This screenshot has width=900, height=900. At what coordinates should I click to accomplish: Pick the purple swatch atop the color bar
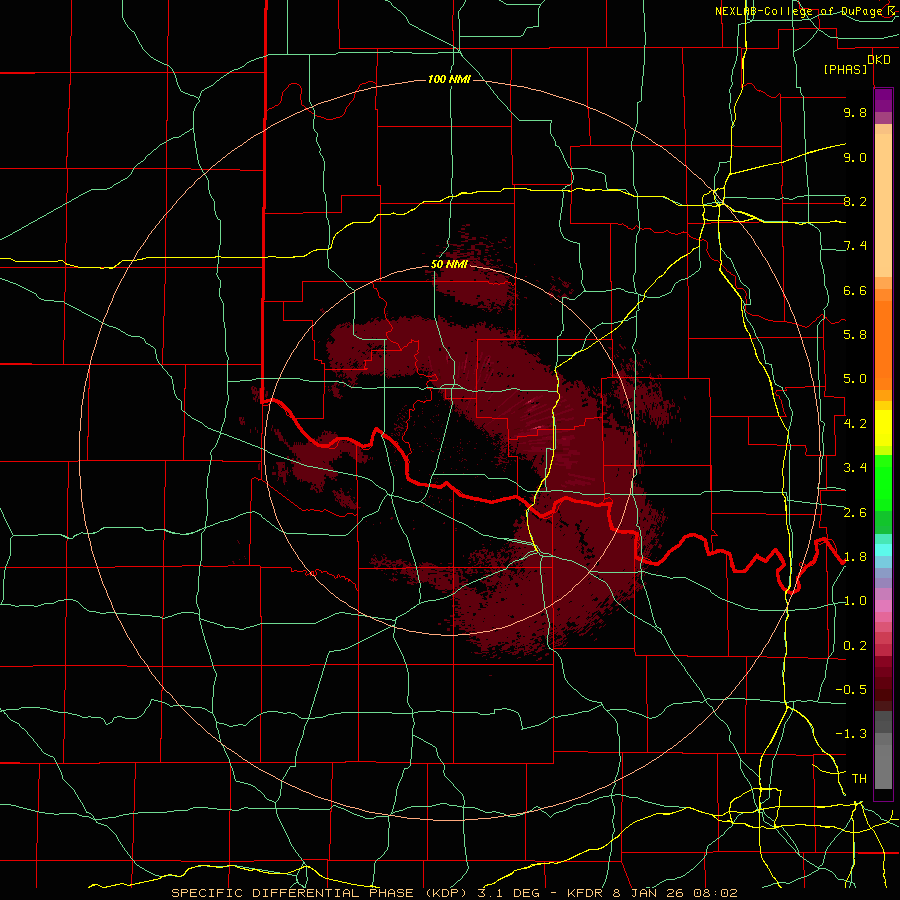883,100
